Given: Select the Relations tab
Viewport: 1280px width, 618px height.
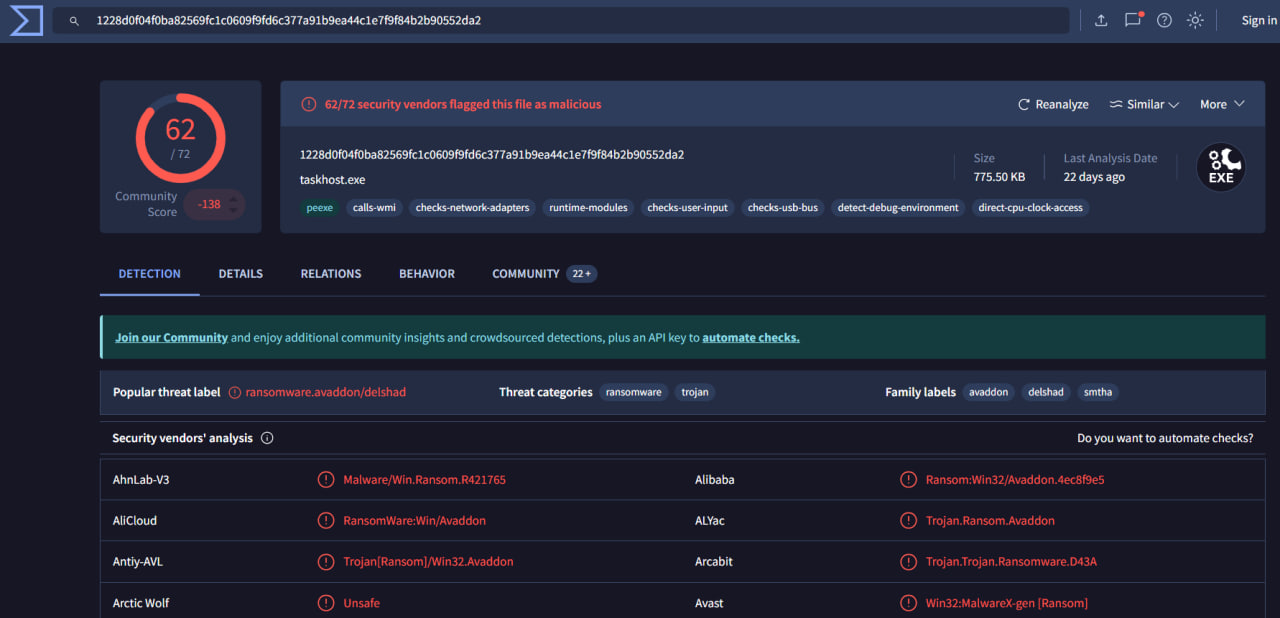Looking at the screenshot, I should point(331,274).
